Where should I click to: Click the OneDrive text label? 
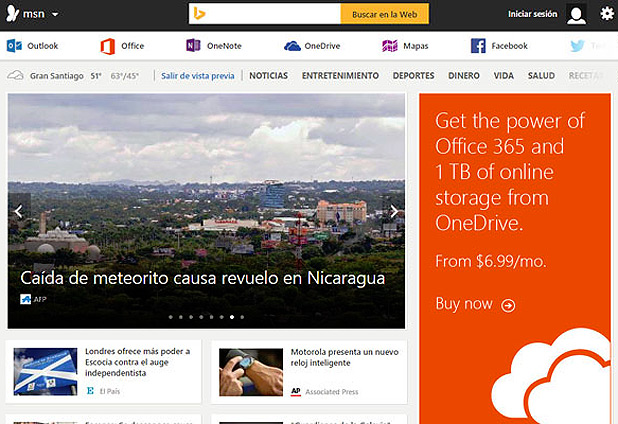(x=322, y=46)
